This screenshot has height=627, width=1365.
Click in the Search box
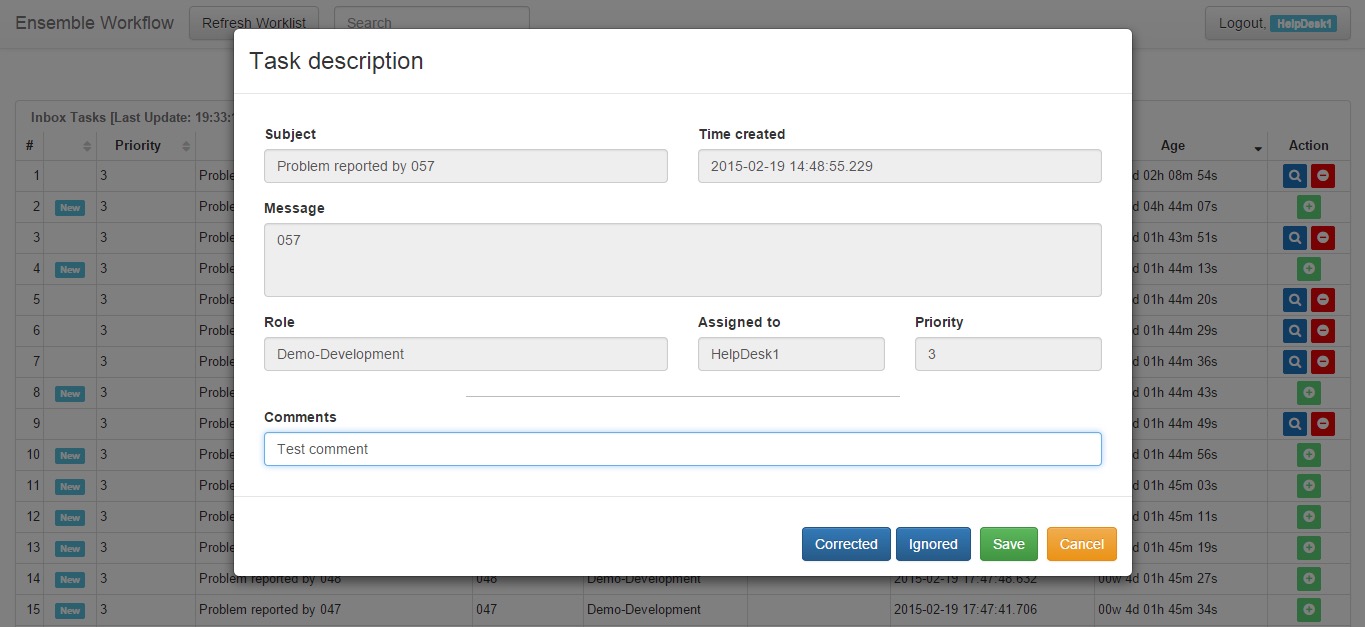(431, 22)
